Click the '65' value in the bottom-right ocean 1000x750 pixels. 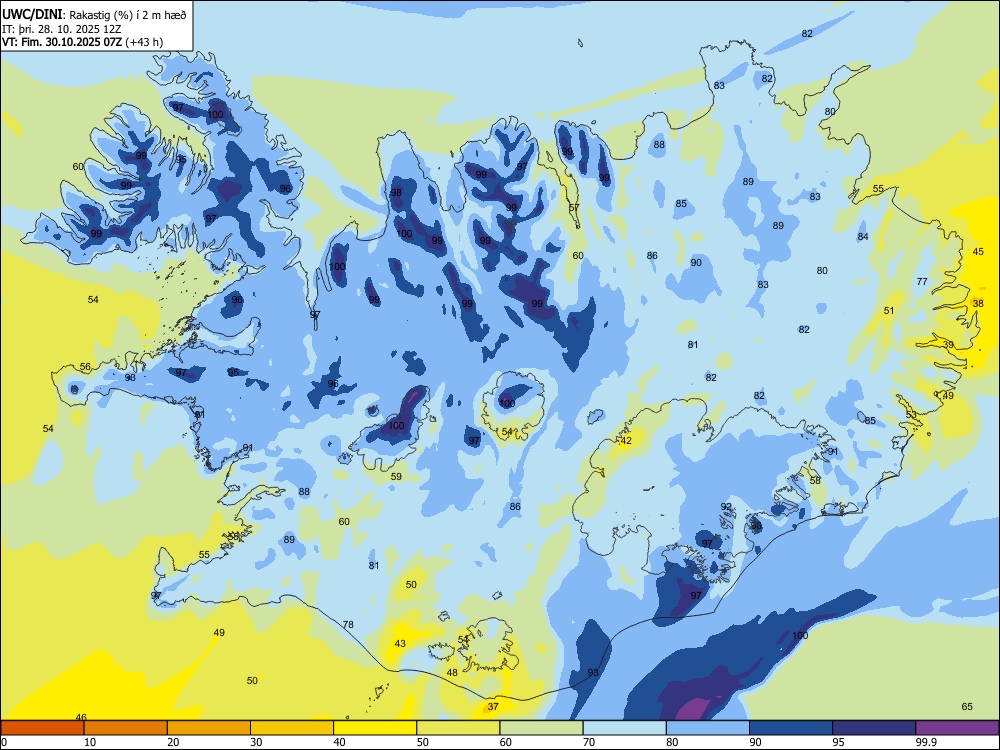click(x=967, y=706)
